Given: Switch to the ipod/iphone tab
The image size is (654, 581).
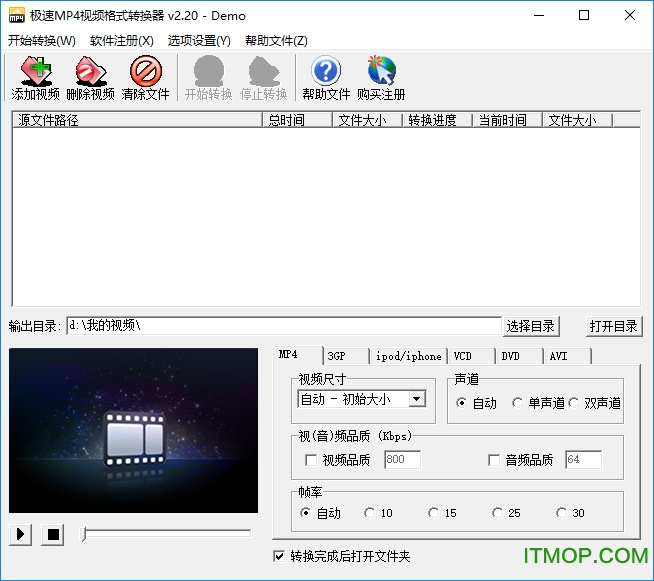Looking at the screenshot, I should 408,356.
